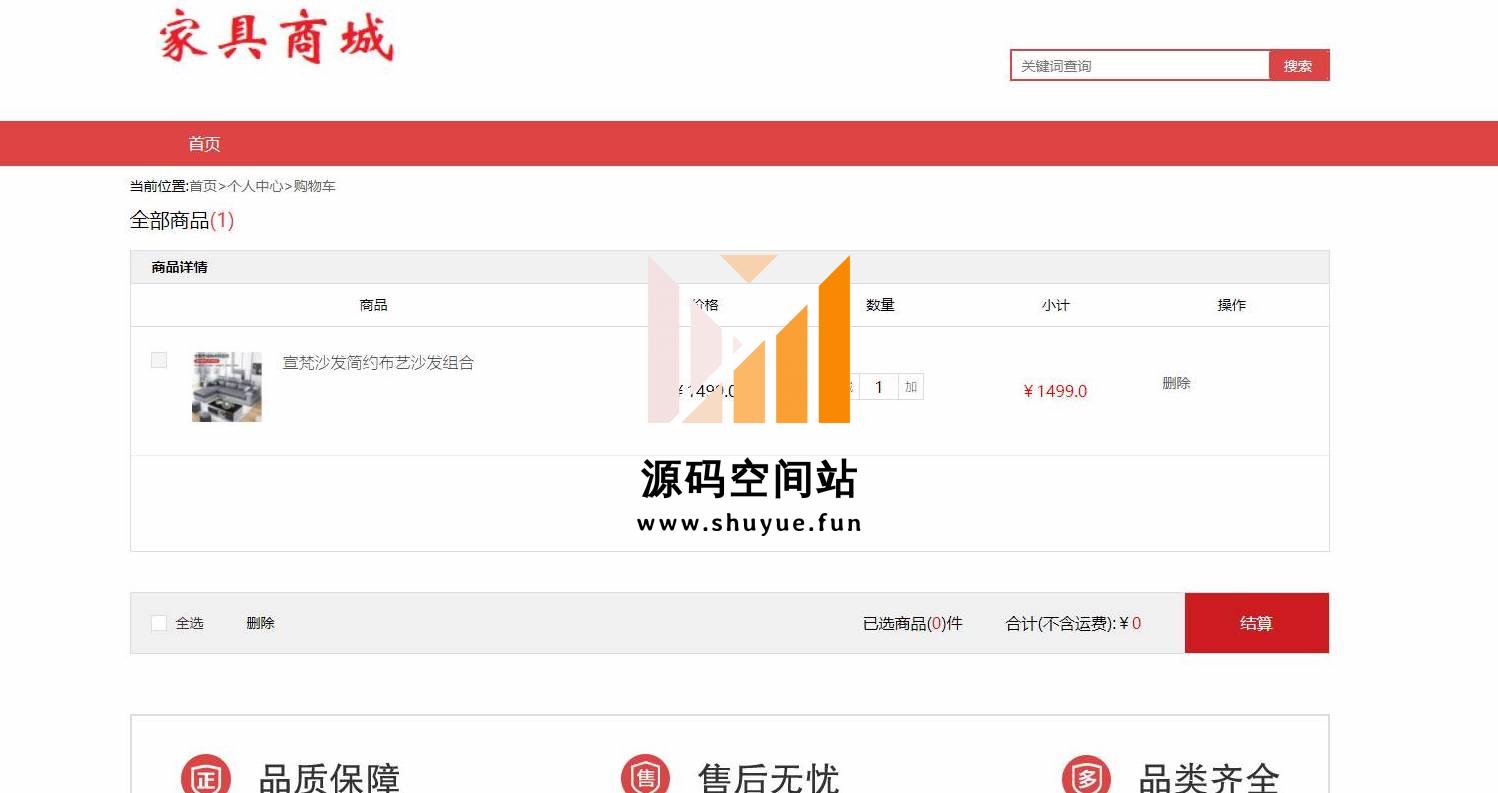Go to 个人中心 in the breadcrumb
The image size is (1498, 793).
click(x=256, y=186)
